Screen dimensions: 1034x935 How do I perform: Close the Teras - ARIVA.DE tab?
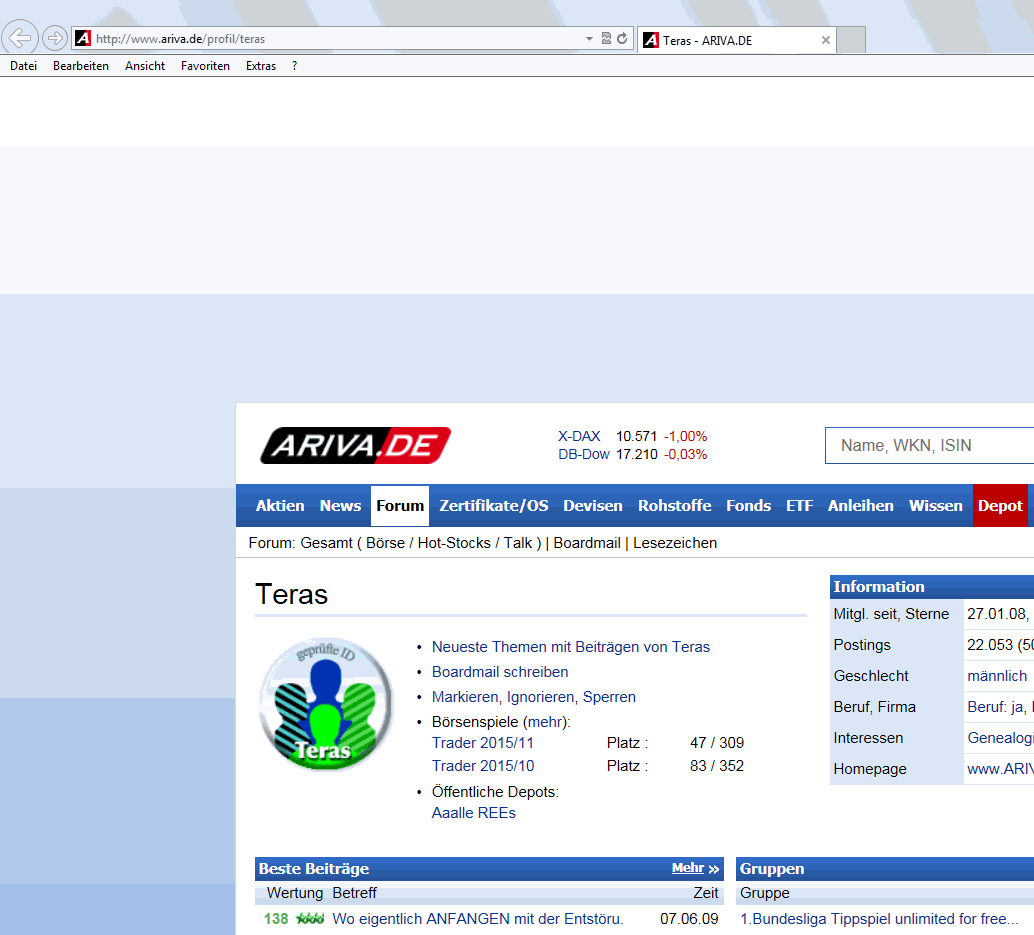pos(826,40)
